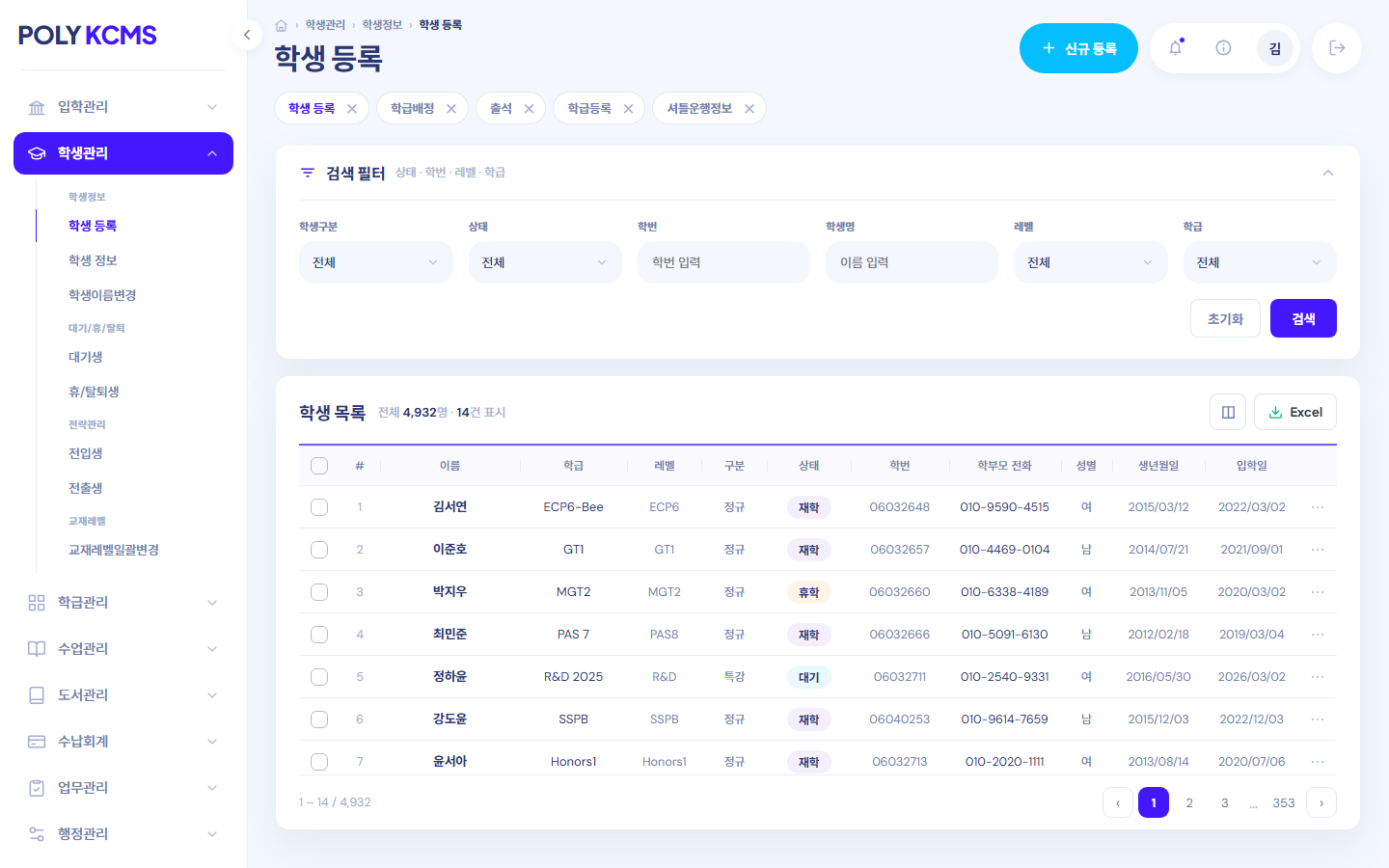Viewport: 1389px width, 868px height.
Task: Export the list with Excel button
Action: [x=1295, y=412]
